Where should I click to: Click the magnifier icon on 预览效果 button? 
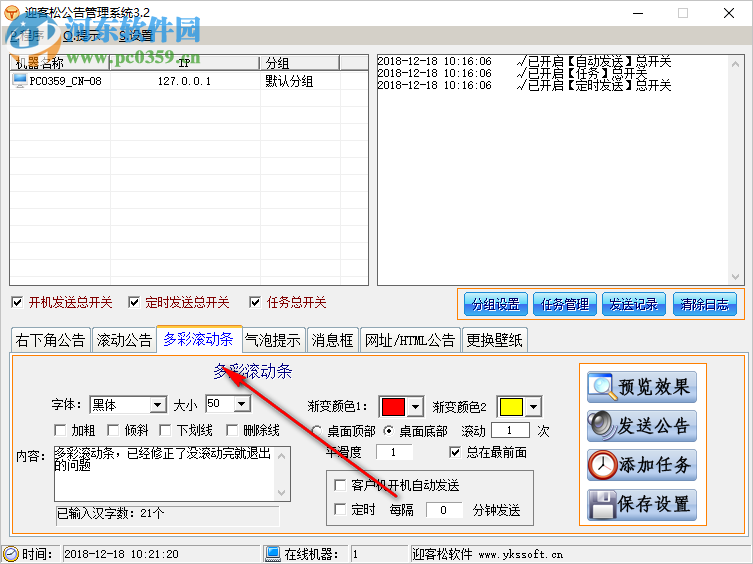603,387
